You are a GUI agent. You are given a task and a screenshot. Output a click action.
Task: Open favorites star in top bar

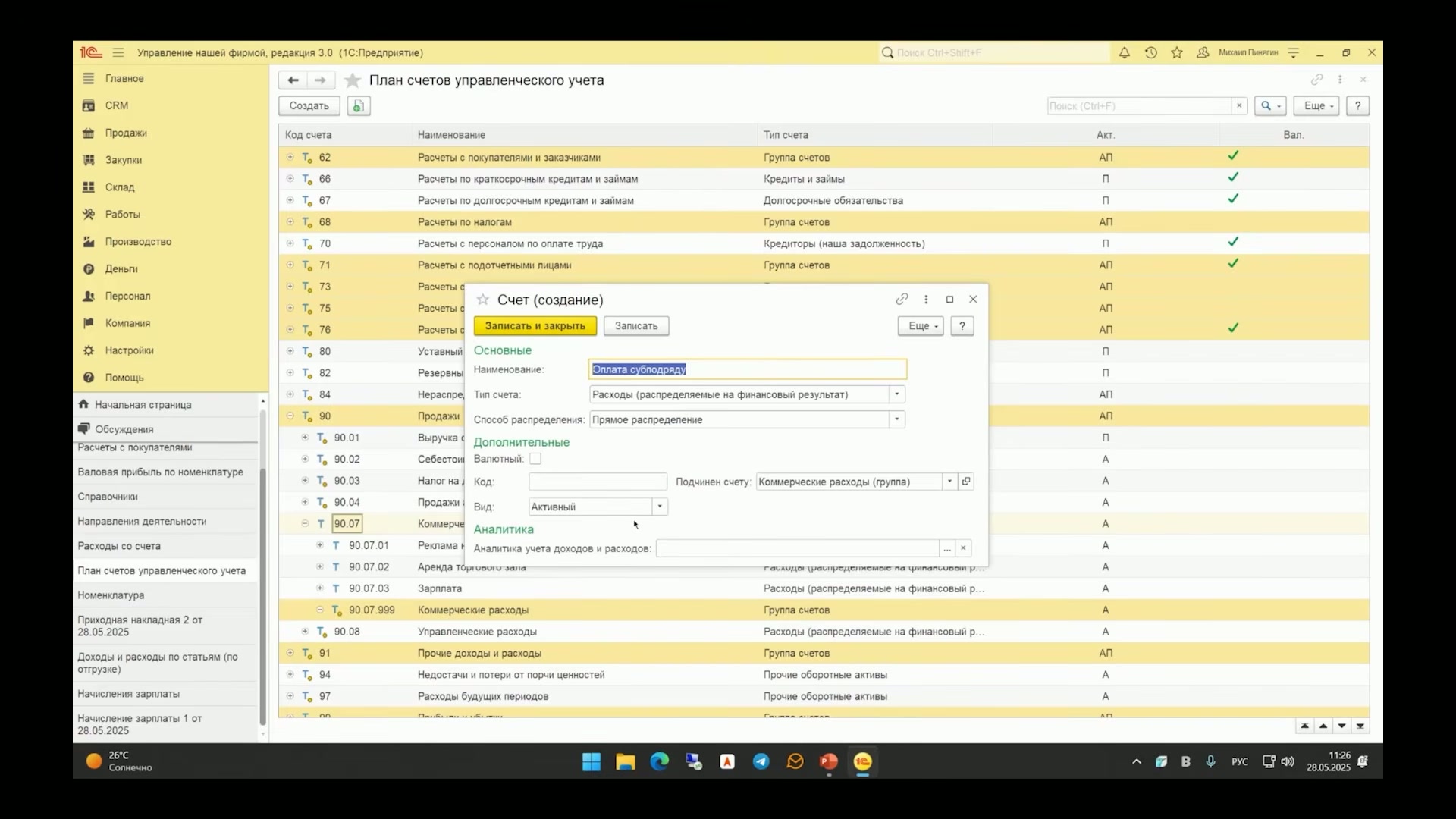click(1177, 52)
